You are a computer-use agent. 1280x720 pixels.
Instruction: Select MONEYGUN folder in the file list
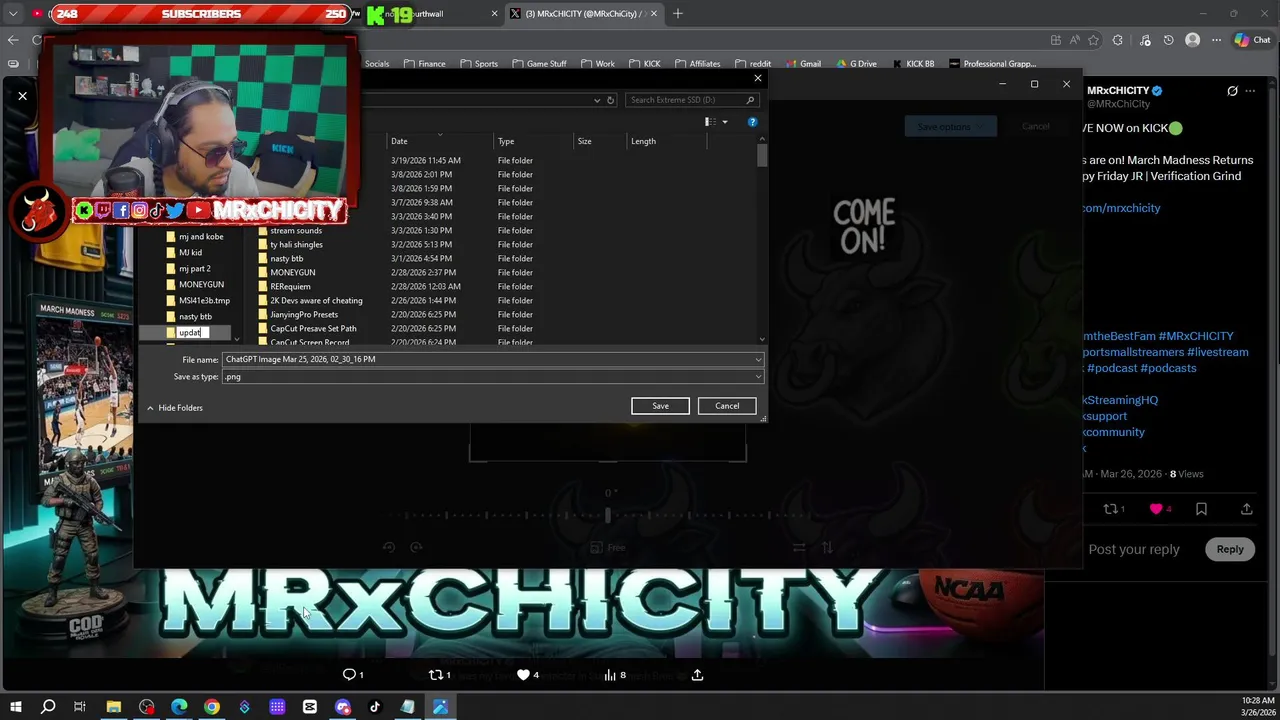[x=292, y=273]
